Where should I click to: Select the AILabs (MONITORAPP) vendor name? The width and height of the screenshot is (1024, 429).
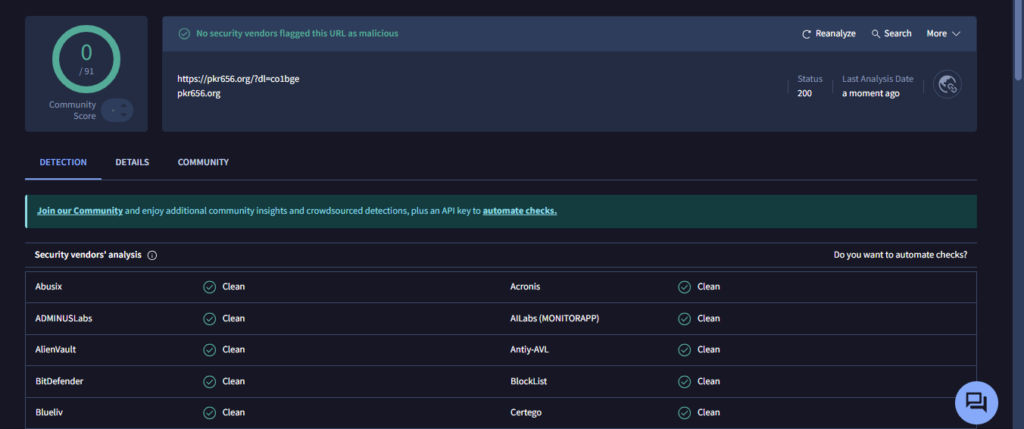coord(554,319)
